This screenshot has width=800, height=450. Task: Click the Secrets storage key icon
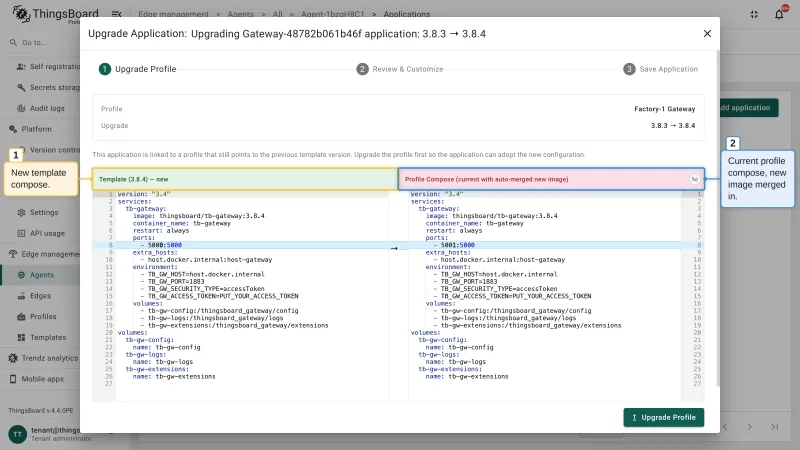tap(21, 87)
